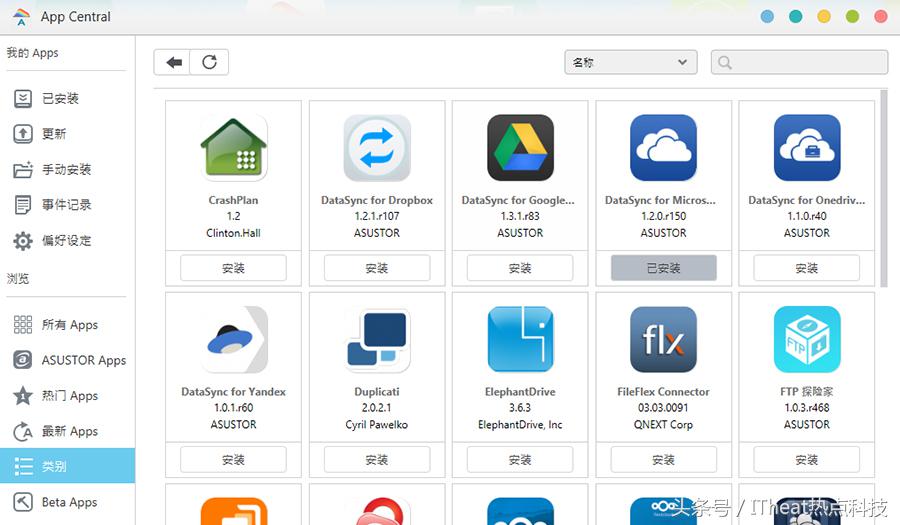
Task: Refresh the app list
Action: [x=210, y=62]
